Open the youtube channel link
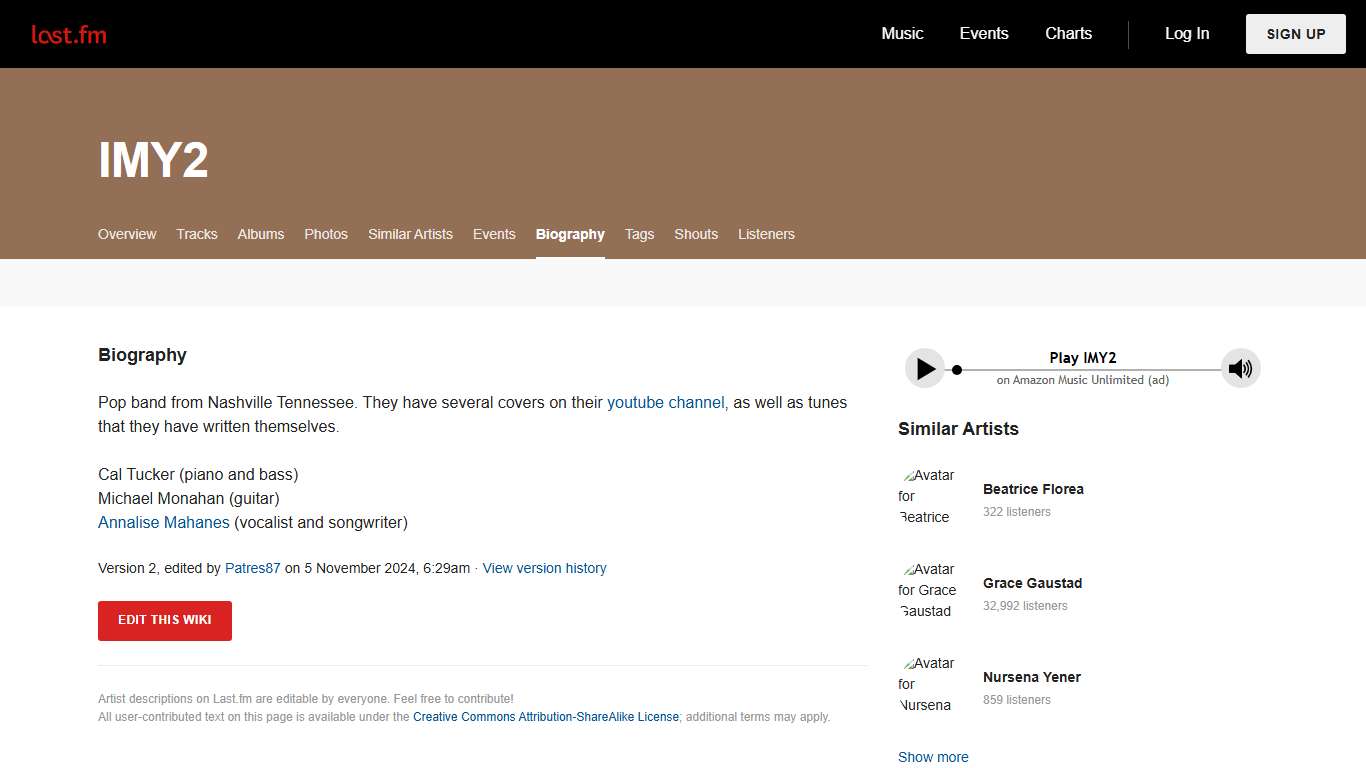The image size is (1366, 768). (666, 402)
